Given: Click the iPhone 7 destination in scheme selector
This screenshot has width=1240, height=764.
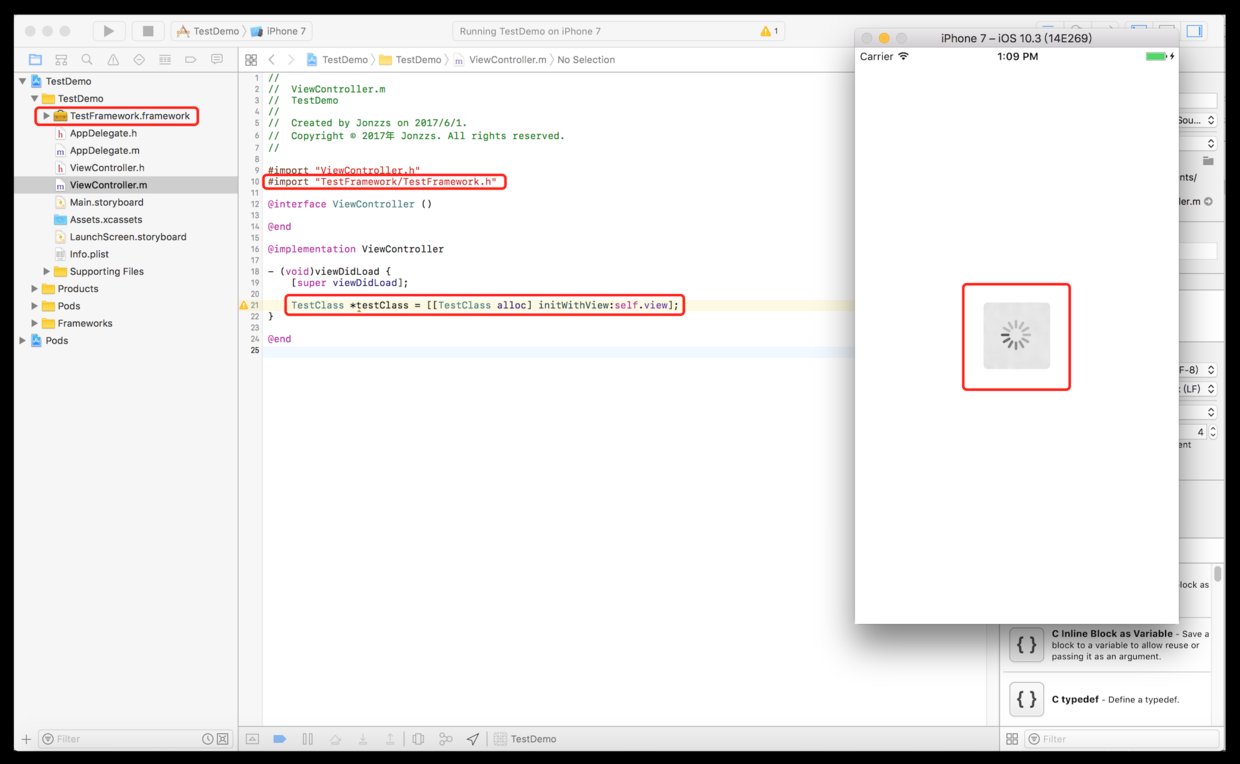Looking at the screenshot, I should coord(285,31).
